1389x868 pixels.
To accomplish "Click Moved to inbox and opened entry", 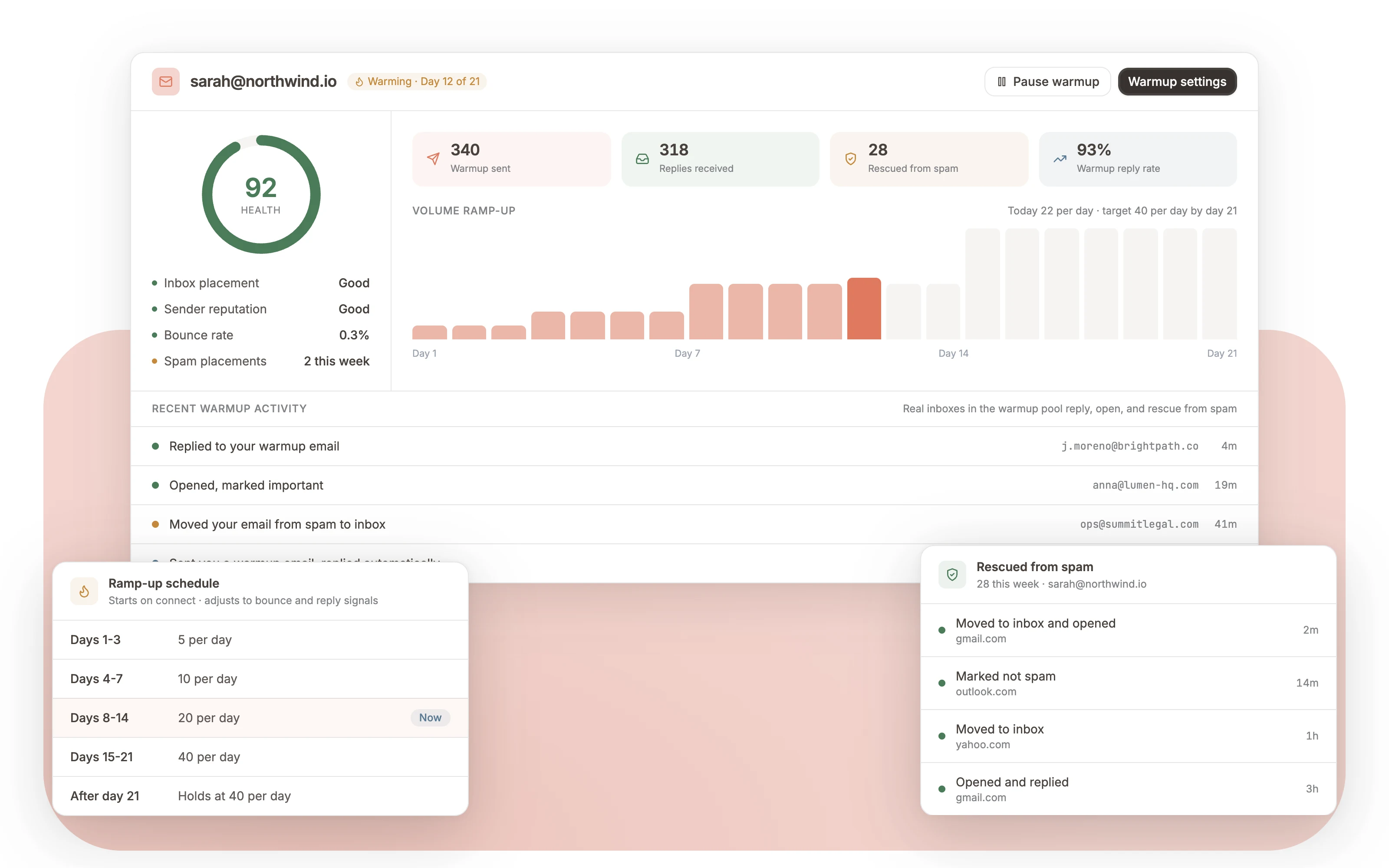I will [x=1129, y=630].
